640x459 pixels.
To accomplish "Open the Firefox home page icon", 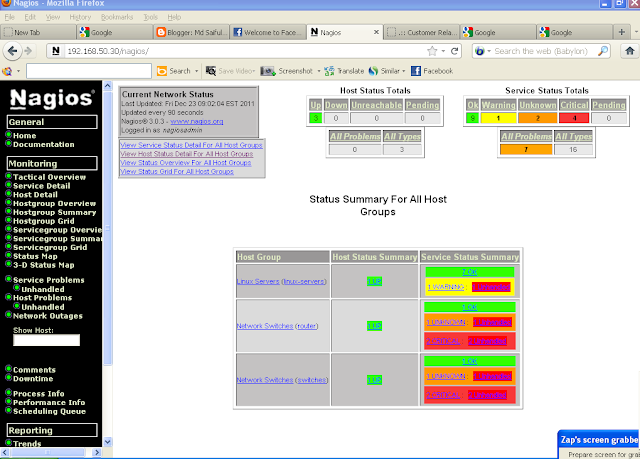I will point(629,51).
